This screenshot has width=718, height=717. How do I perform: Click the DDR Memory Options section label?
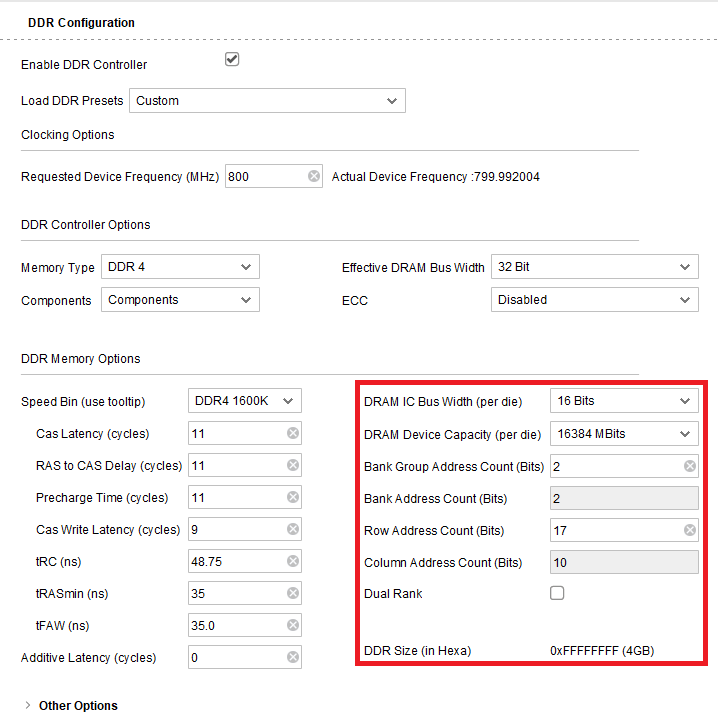coord(81,358)
